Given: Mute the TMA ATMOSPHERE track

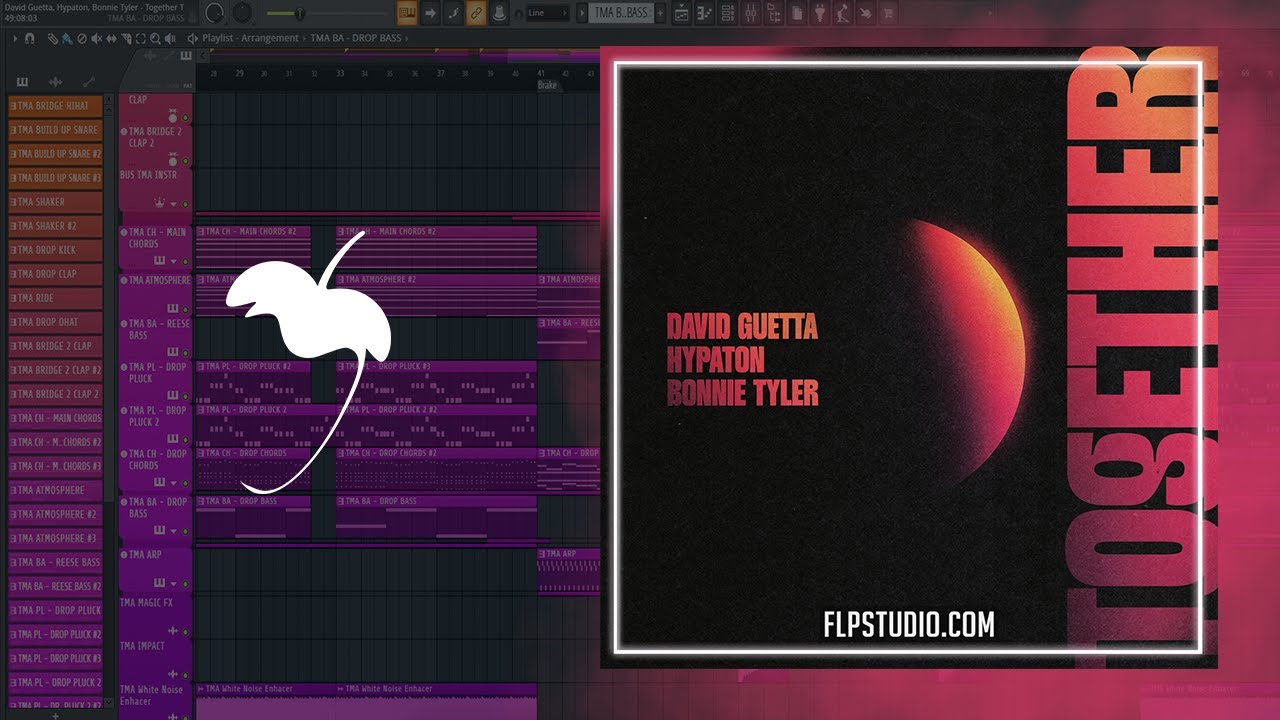Looking at the screenshot, I should click(185, 309).
